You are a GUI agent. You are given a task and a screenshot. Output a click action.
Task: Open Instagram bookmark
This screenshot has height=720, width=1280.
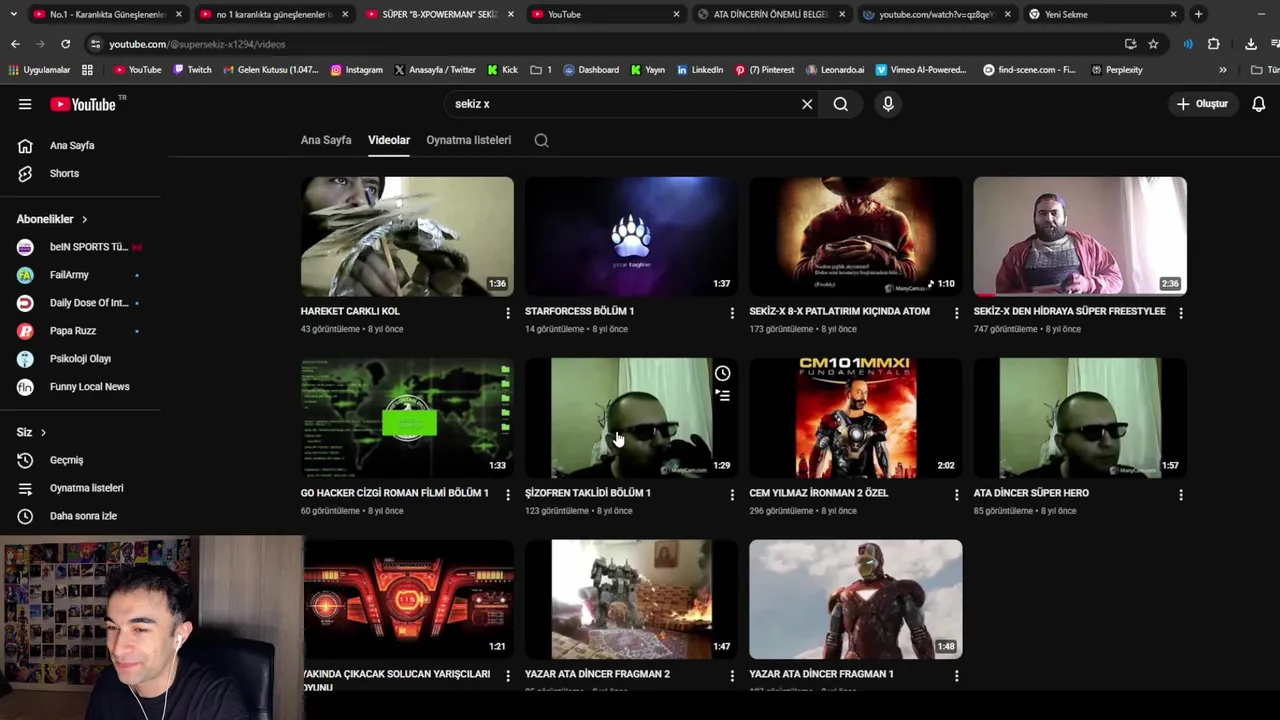[356, 70]
